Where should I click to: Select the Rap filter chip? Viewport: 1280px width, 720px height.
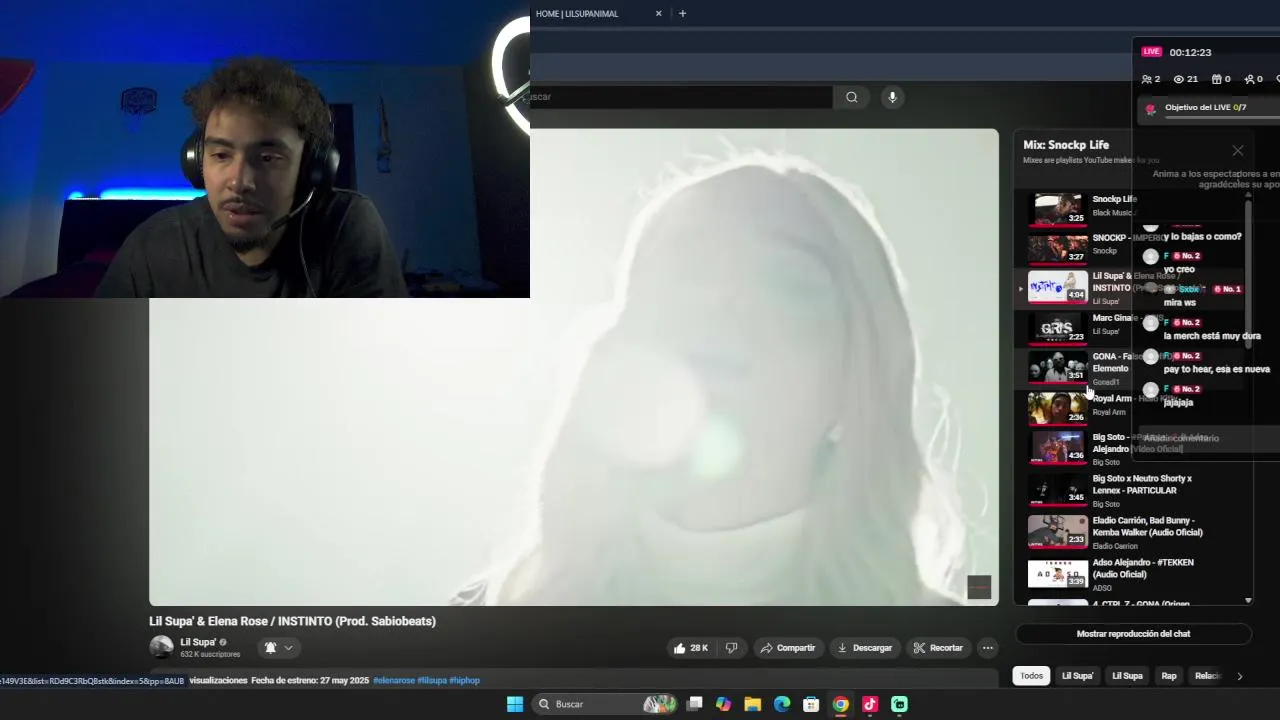pyautogui.click(x=1168, y=676)
